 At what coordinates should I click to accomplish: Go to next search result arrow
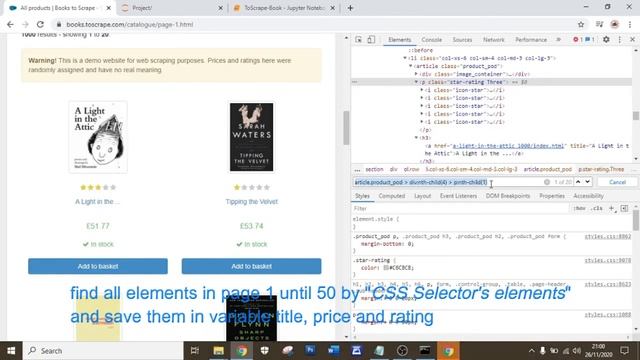click(x=587, y=182)
